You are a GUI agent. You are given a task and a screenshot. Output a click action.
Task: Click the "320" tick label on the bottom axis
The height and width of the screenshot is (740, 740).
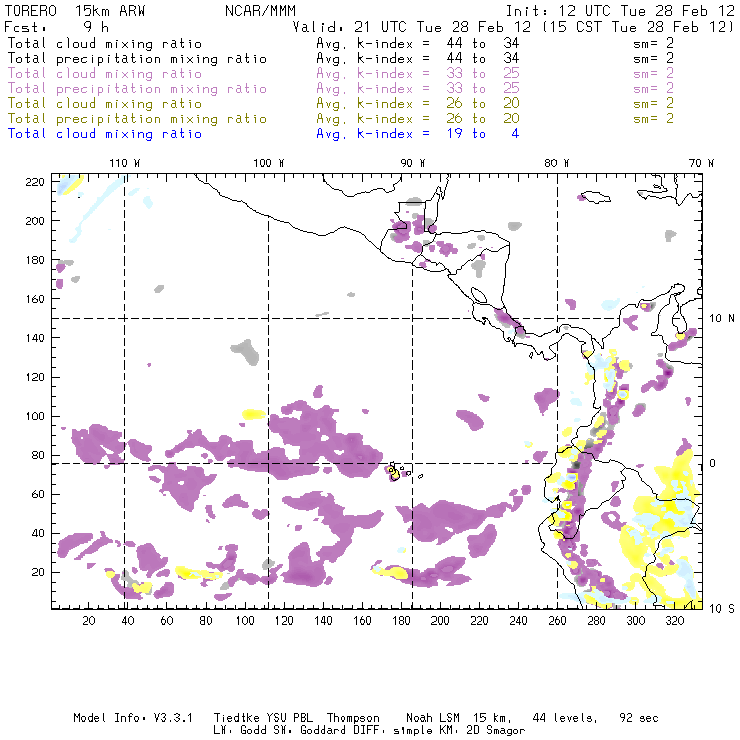coord(674,621)
